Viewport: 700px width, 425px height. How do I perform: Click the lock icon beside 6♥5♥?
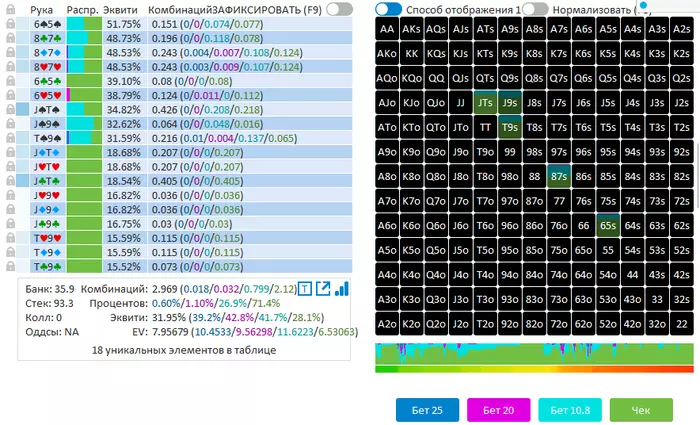[x=10, y=96]
